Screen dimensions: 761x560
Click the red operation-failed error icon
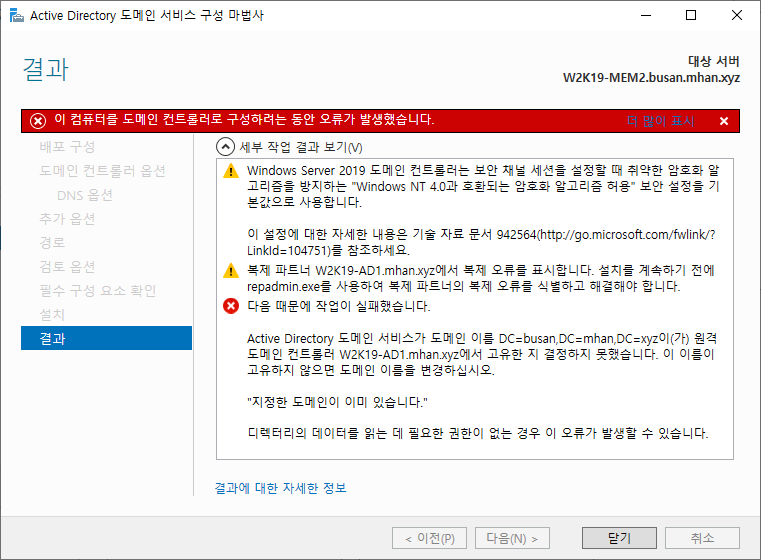click(231, 306)
